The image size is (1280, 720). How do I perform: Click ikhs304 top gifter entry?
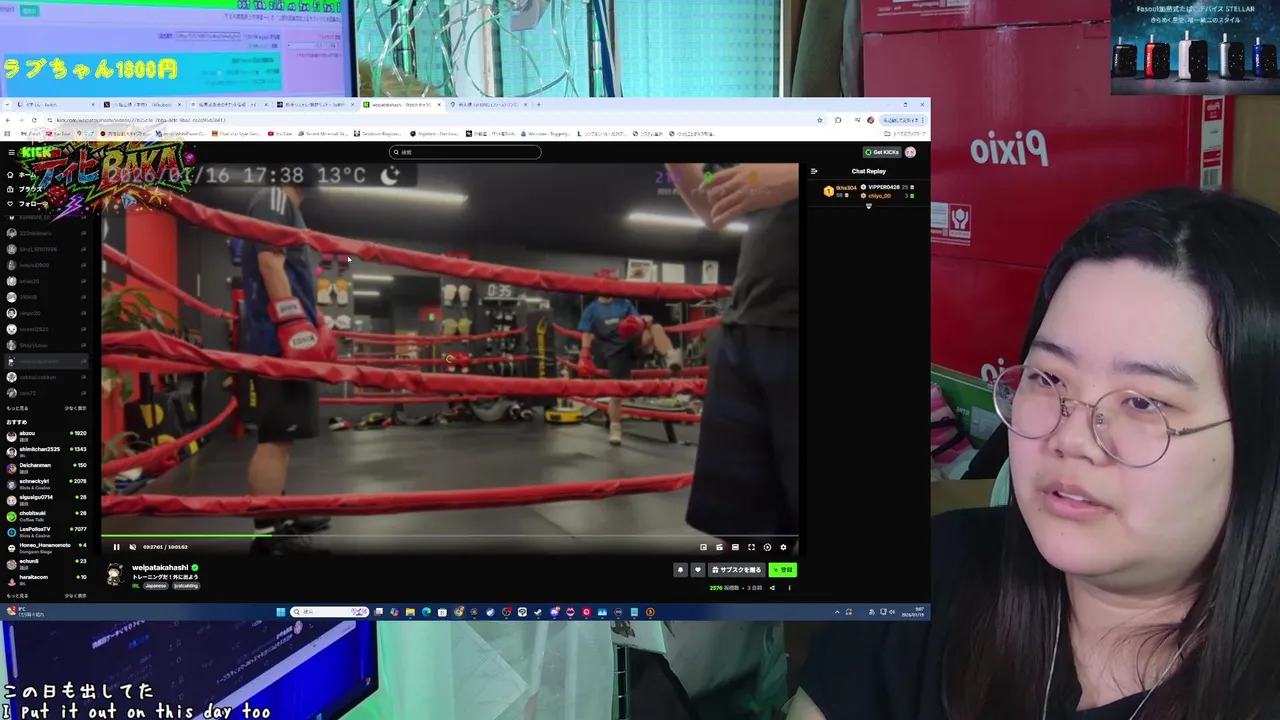pyautogui.click(x=841, y=189)
